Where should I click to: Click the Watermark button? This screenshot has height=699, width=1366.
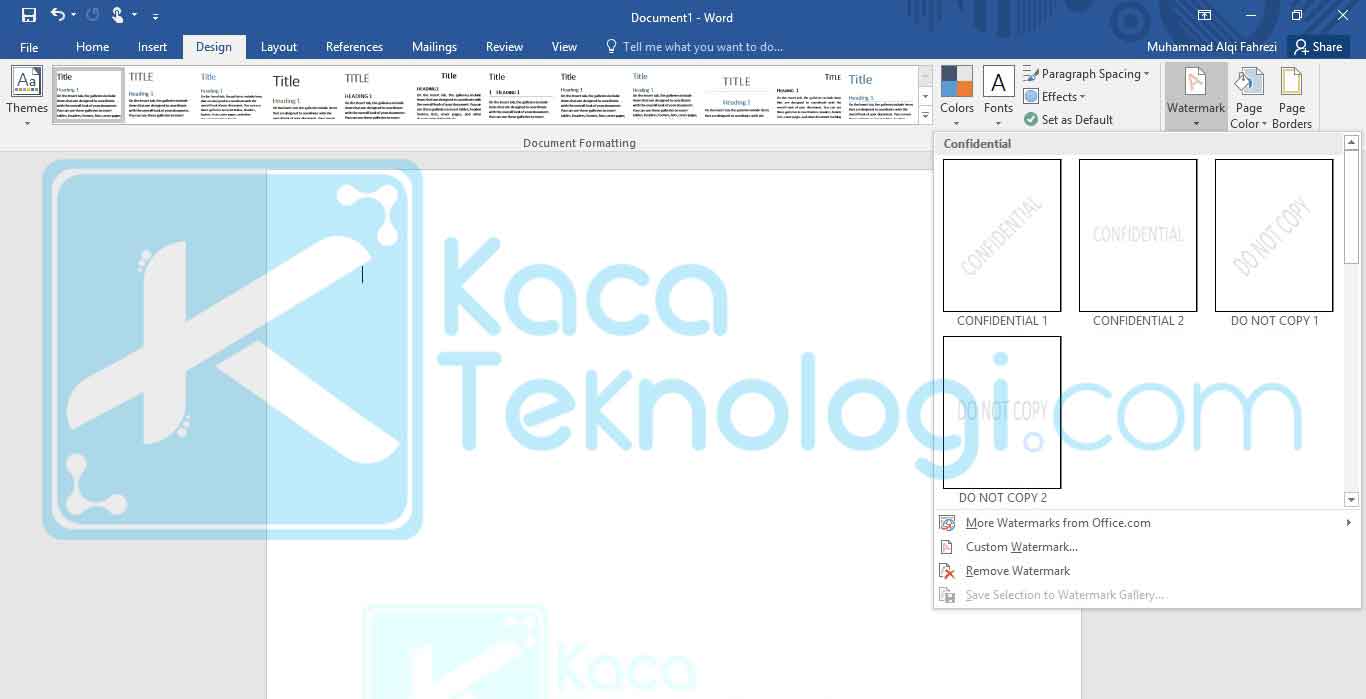click(x=1196, y=97)
